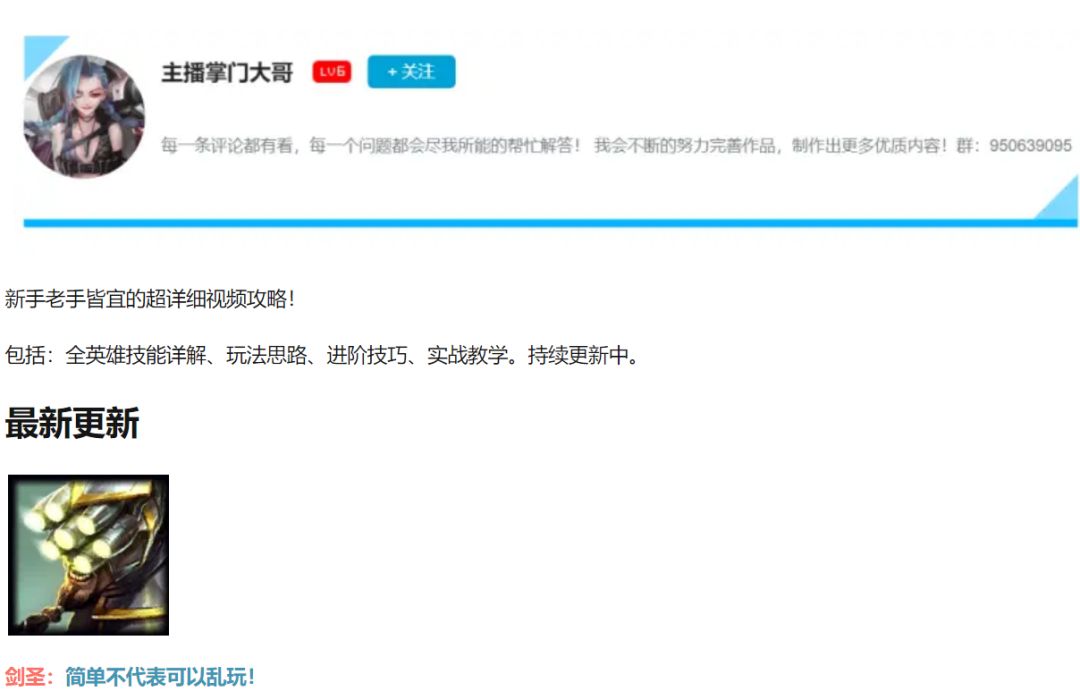Click the 全英雄技能详解 text
This screenshot has width=1080, height=691.
click(136, 355)
